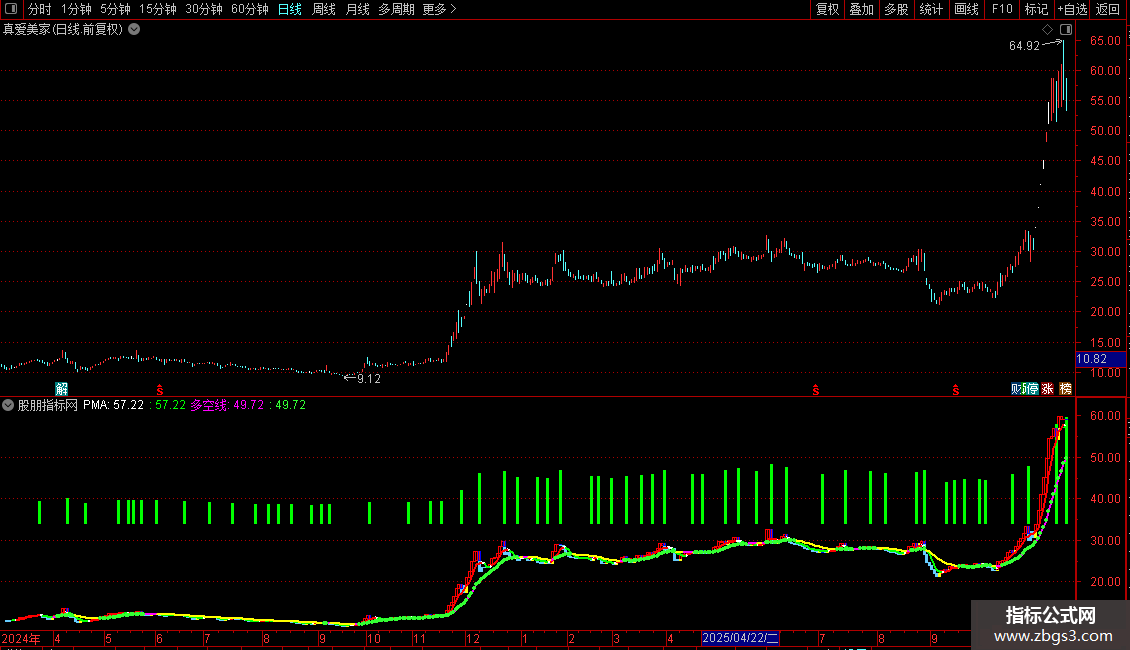Image resolution: width=1130 pixels, height=650 pixels.
Task: Select the 5分钟 period
Action: click(115, 9)
